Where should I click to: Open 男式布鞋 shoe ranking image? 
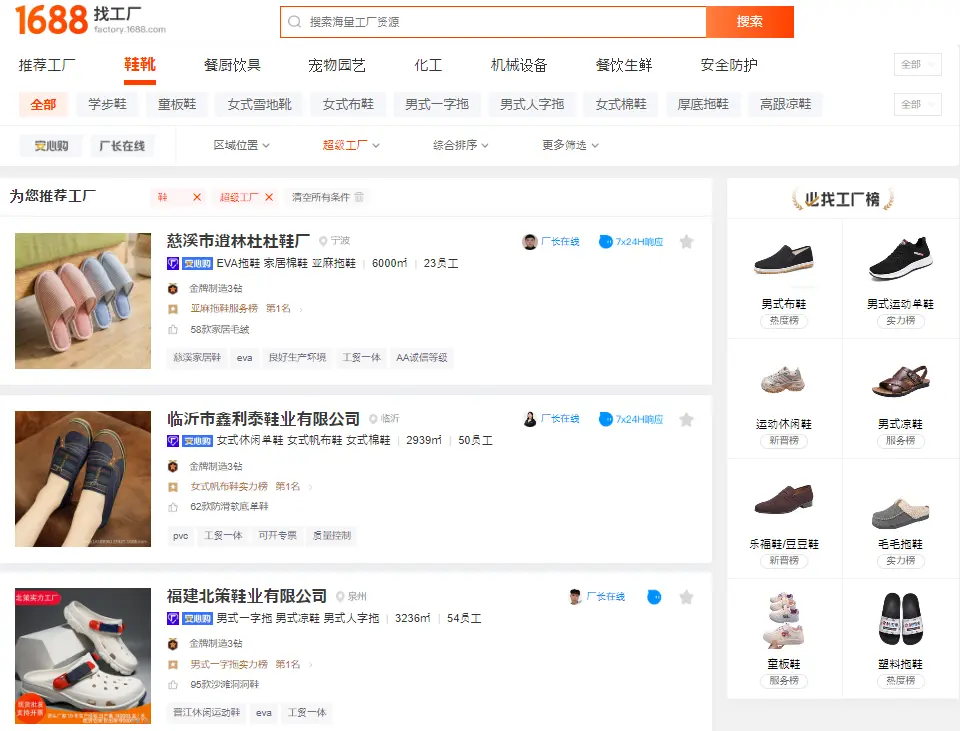point(784,259)
